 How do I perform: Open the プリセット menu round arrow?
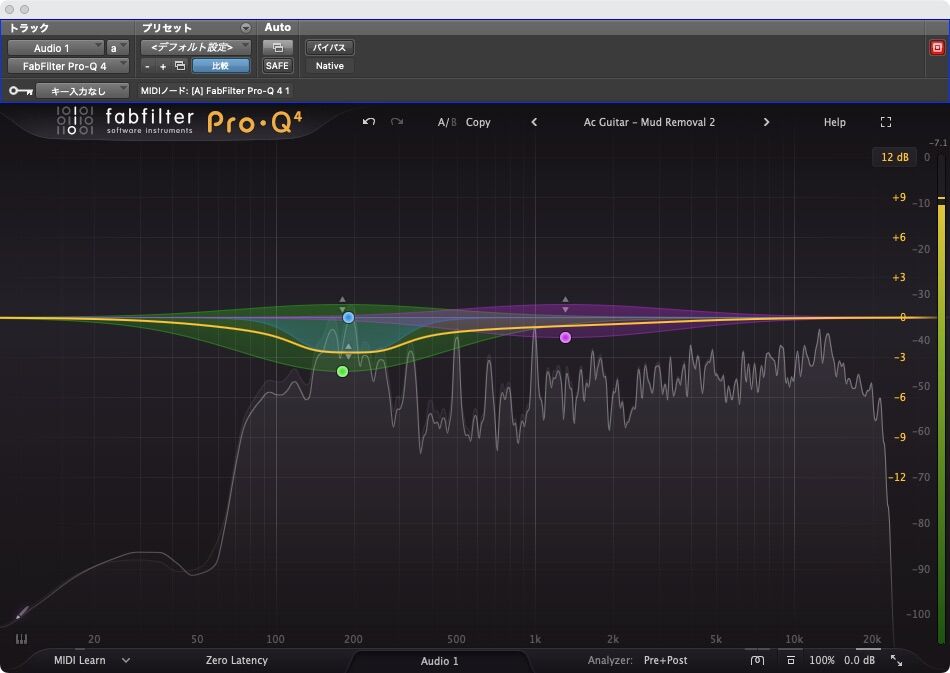245,28
